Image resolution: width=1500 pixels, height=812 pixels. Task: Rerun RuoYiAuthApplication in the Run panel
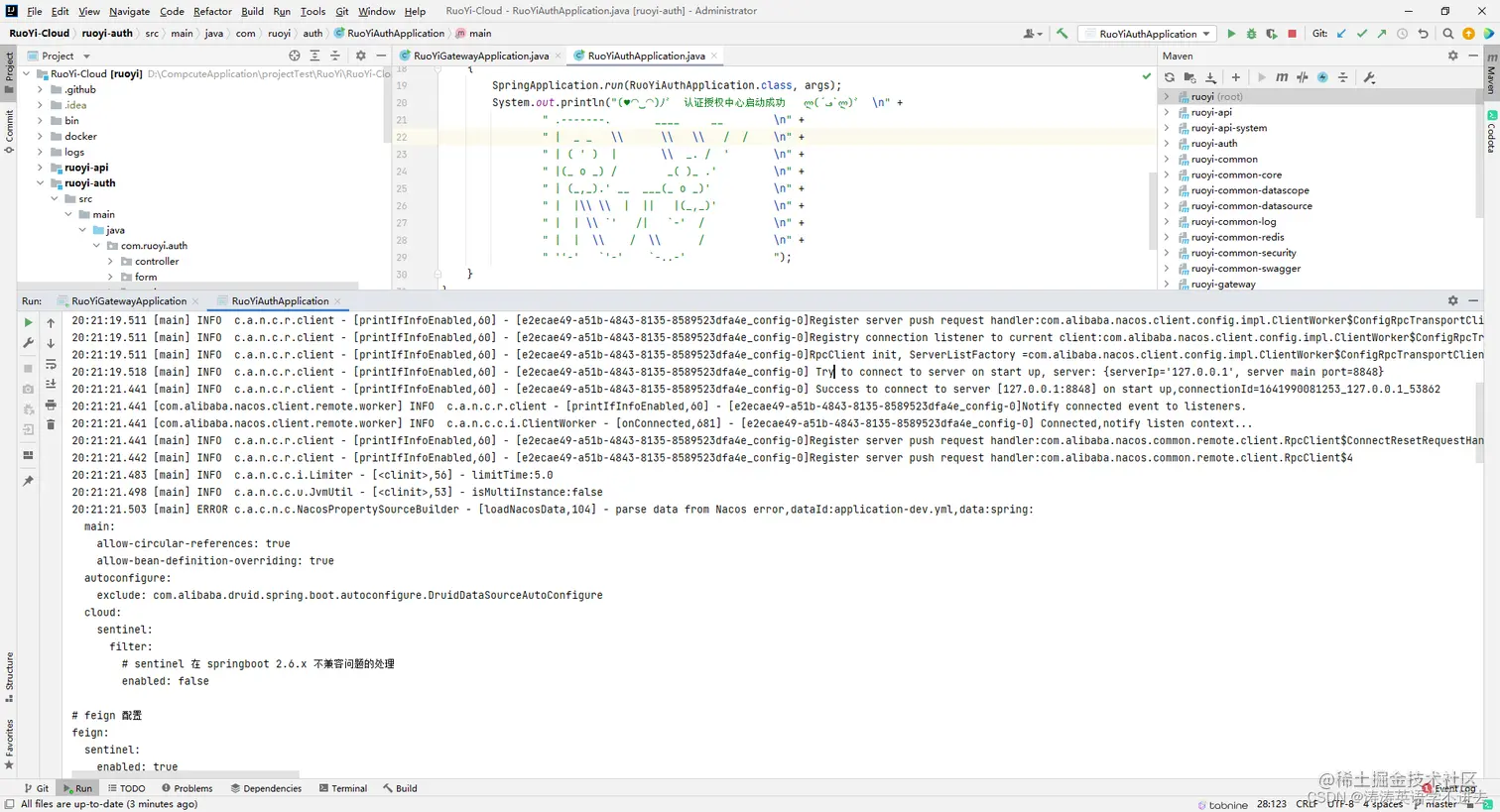point(28,322)
